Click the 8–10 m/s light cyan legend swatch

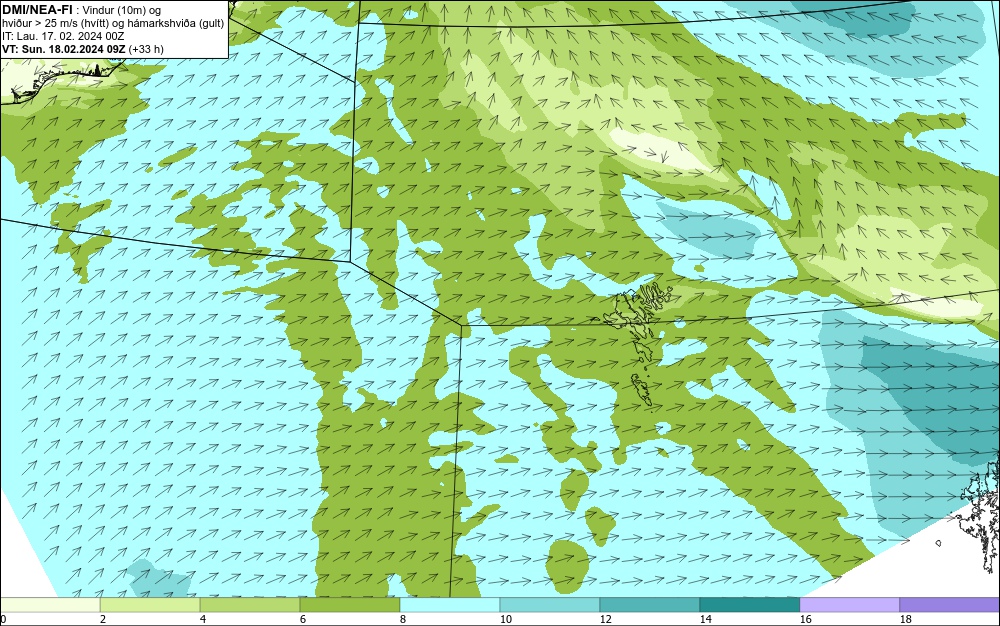point(450,604)
